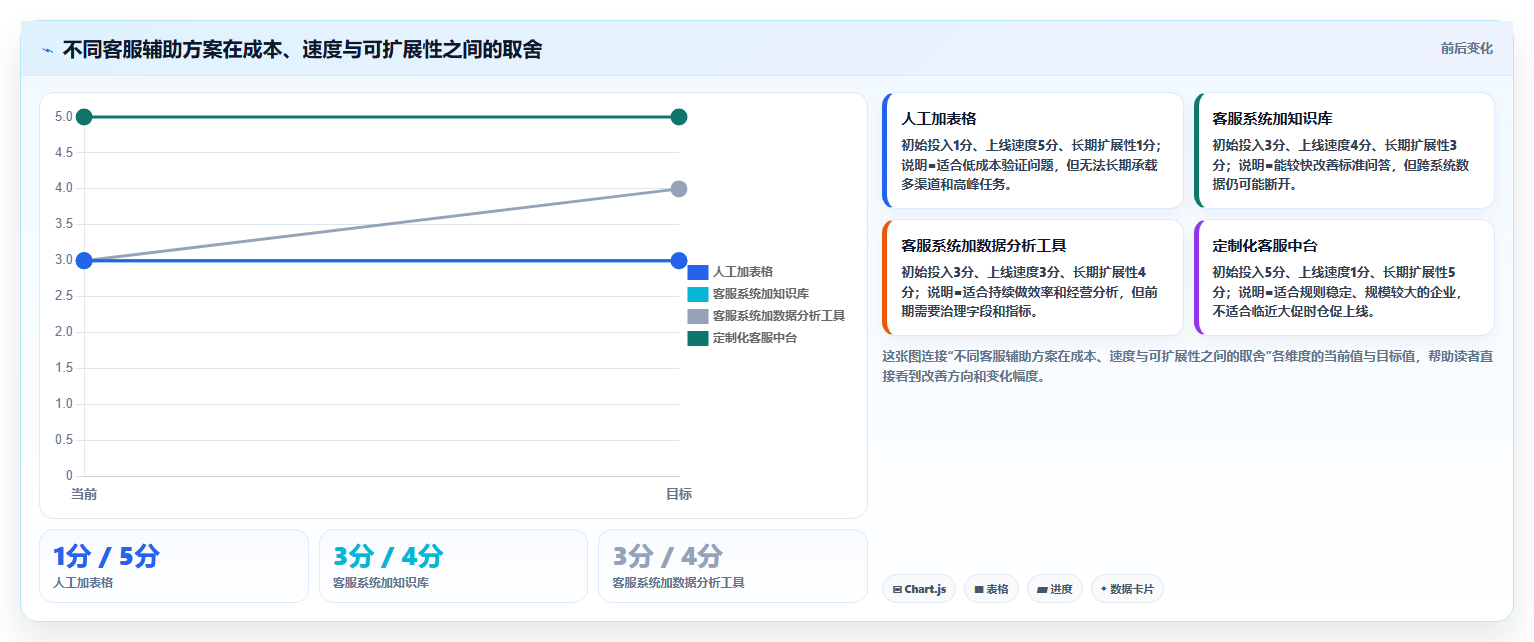Click the cyan 3分 / 4分 stat value
The image size is (1534, 642).
pos(388,556)
